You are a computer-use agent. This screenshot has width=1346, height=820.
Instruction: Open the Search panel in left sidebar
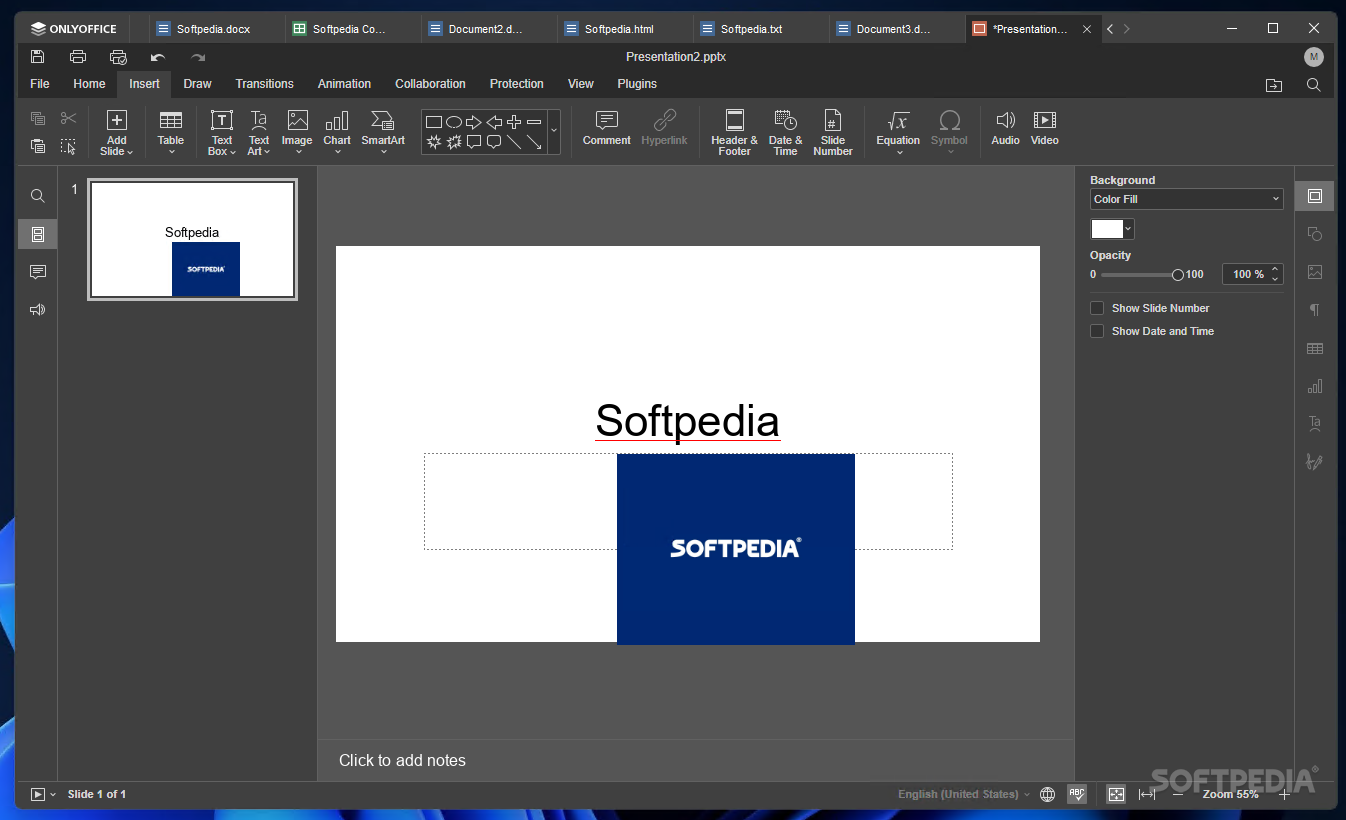point(38,196)
